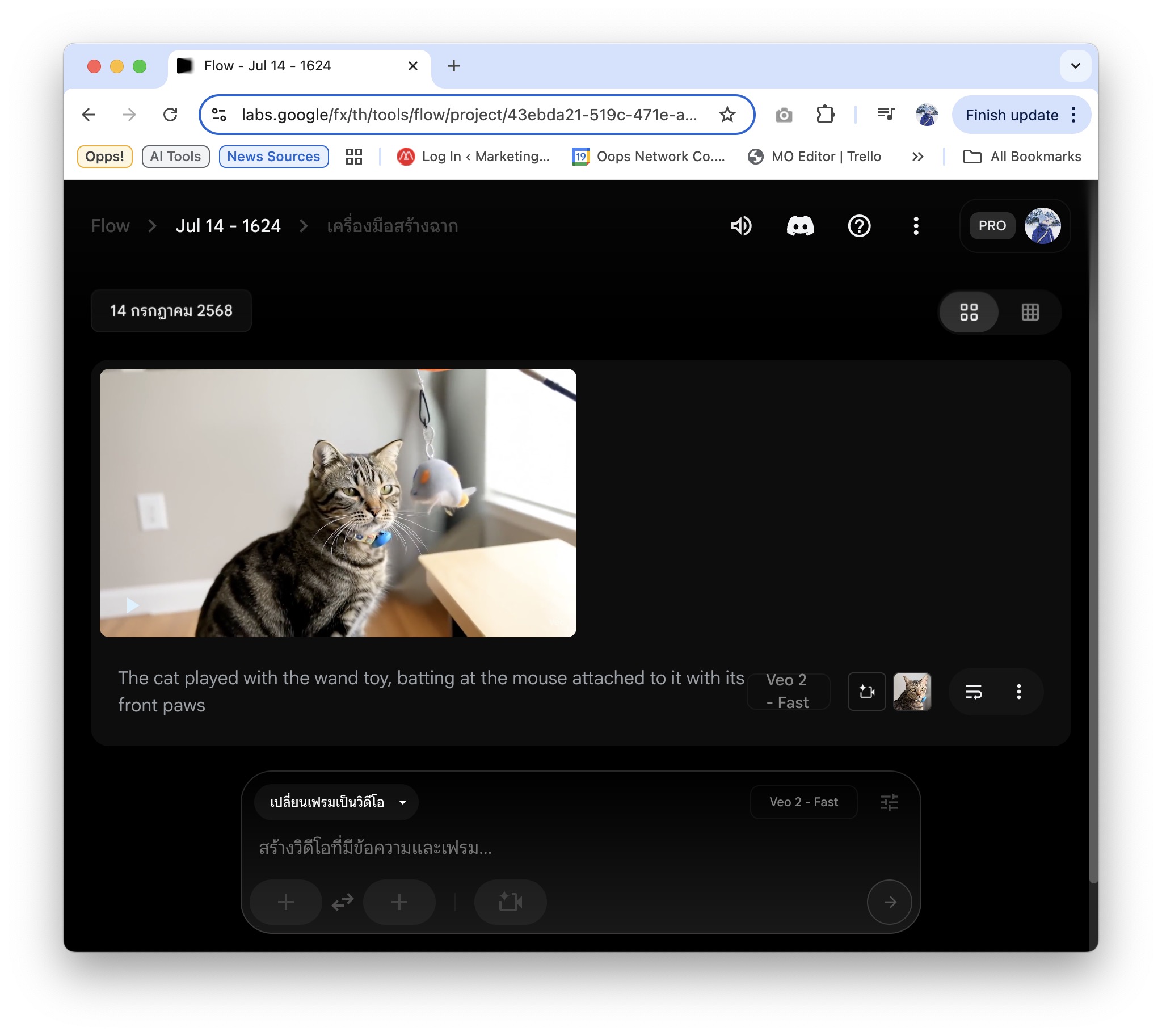
Task: Open the generation settings sliders icon
Action: click(x=889, y=802)
